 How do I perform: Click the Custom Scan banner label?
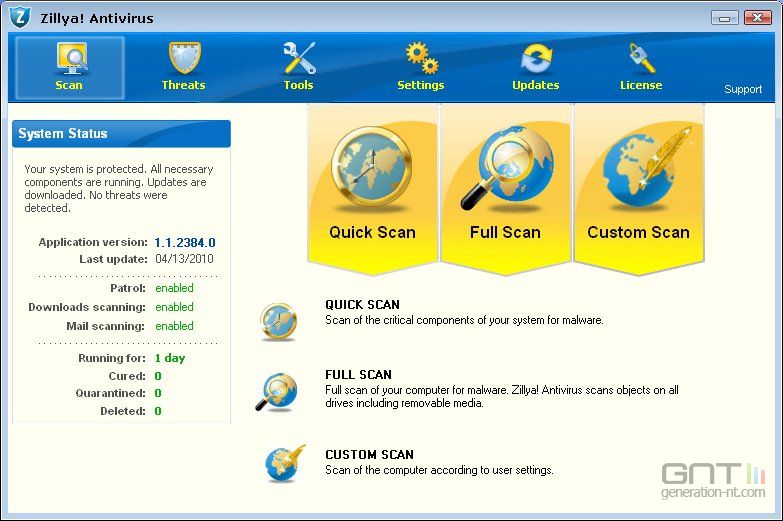[x=639, y=232]
